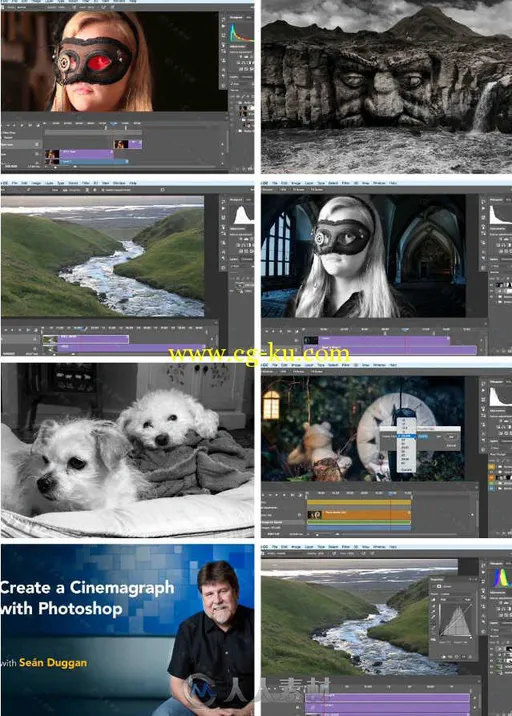Open the File menu in B&W mask screenshot
This screenshot has width=512, height=716.
click(x=273, y=183)
